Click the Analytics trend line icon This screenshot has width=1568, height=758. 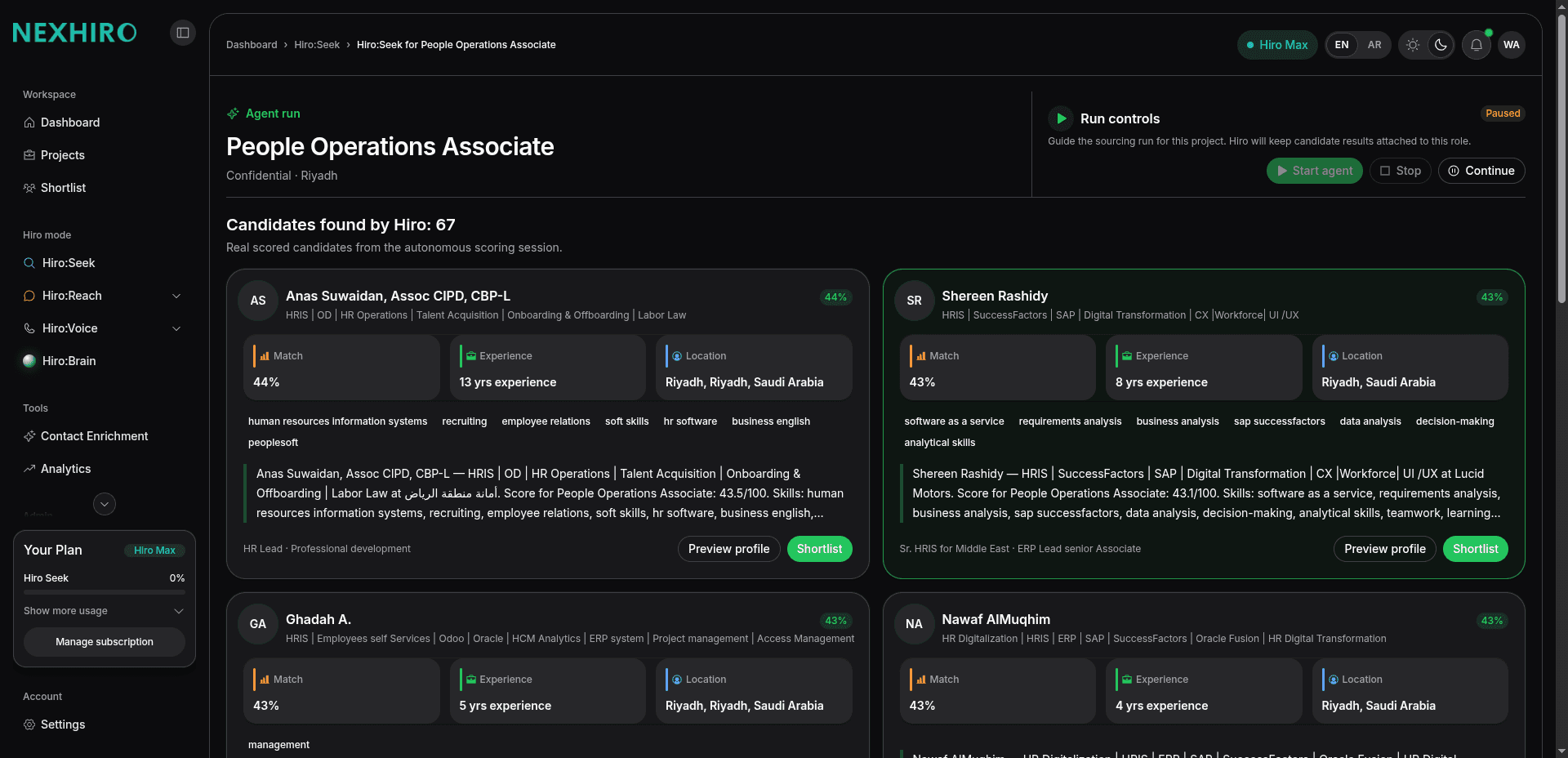[29, 469]
